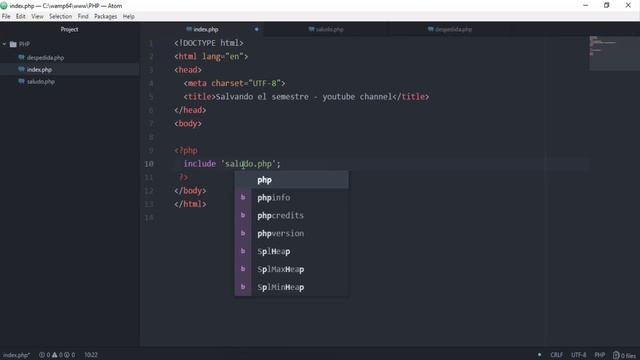Open saludo.php in the project tree
Screen dimensions: 640x360
tap(41, 82)
